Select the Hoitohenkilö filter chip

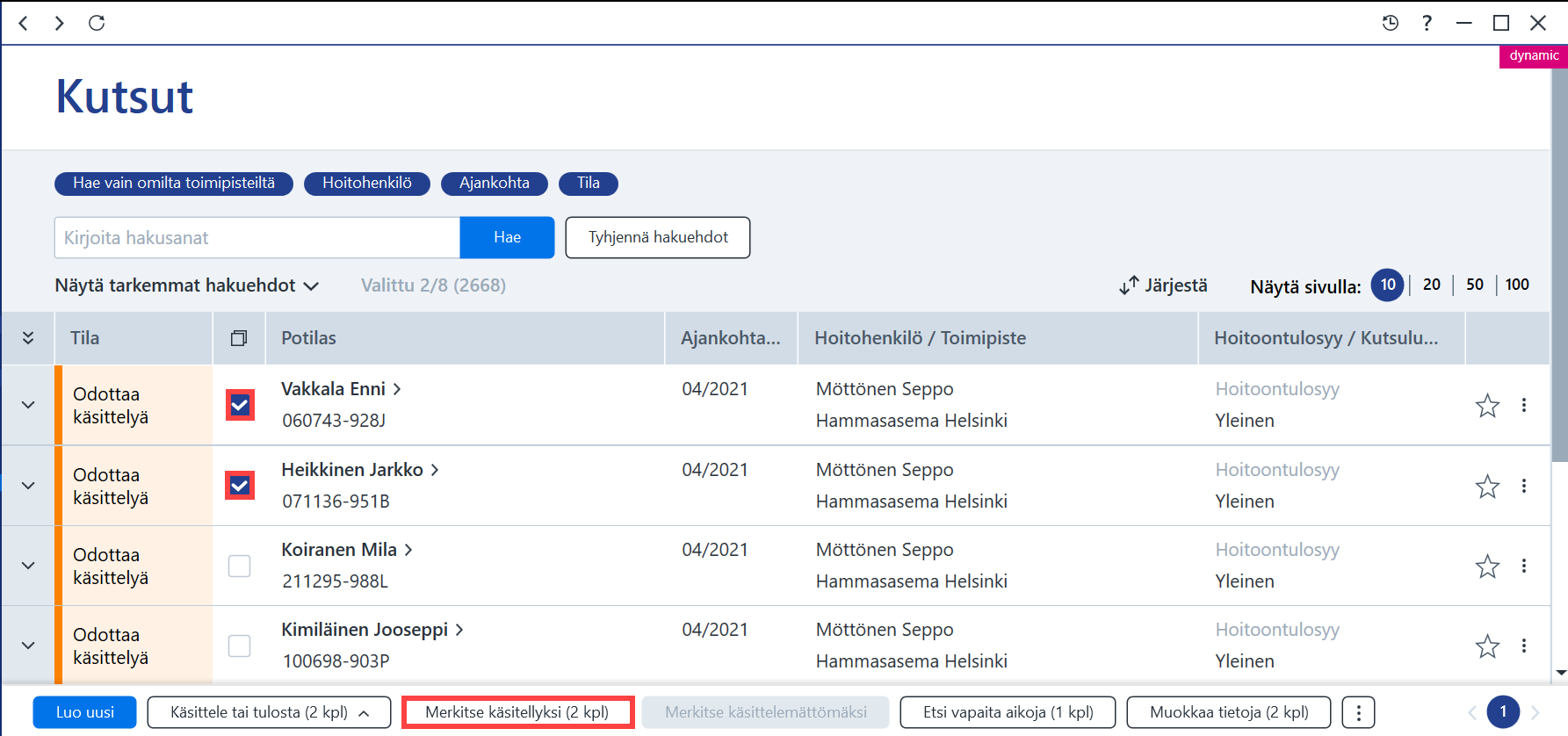click(x=367, y=183)
